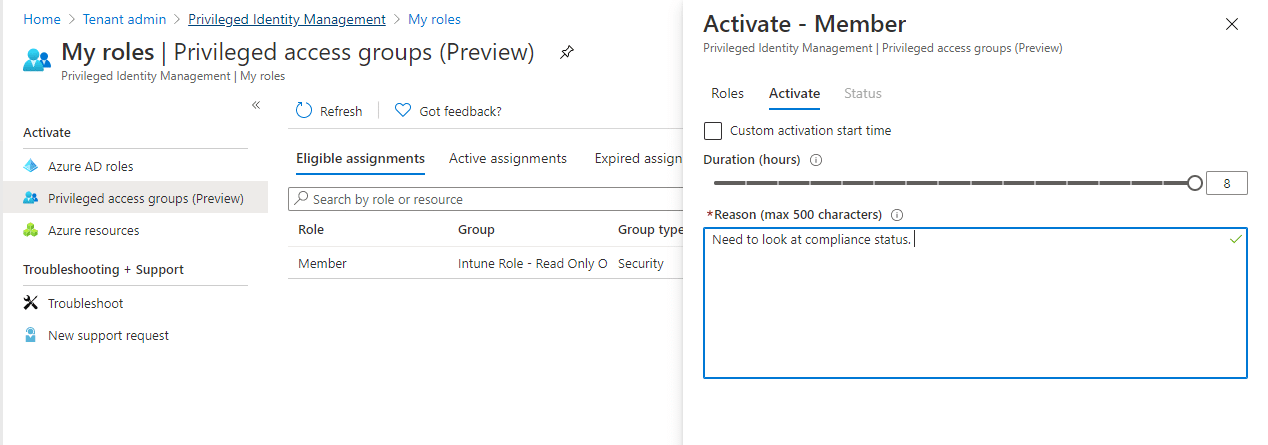Enable Custom activation start time checkbox
Image resolution: width=1268 pixels, height=445 pixels.
[713, 131]
